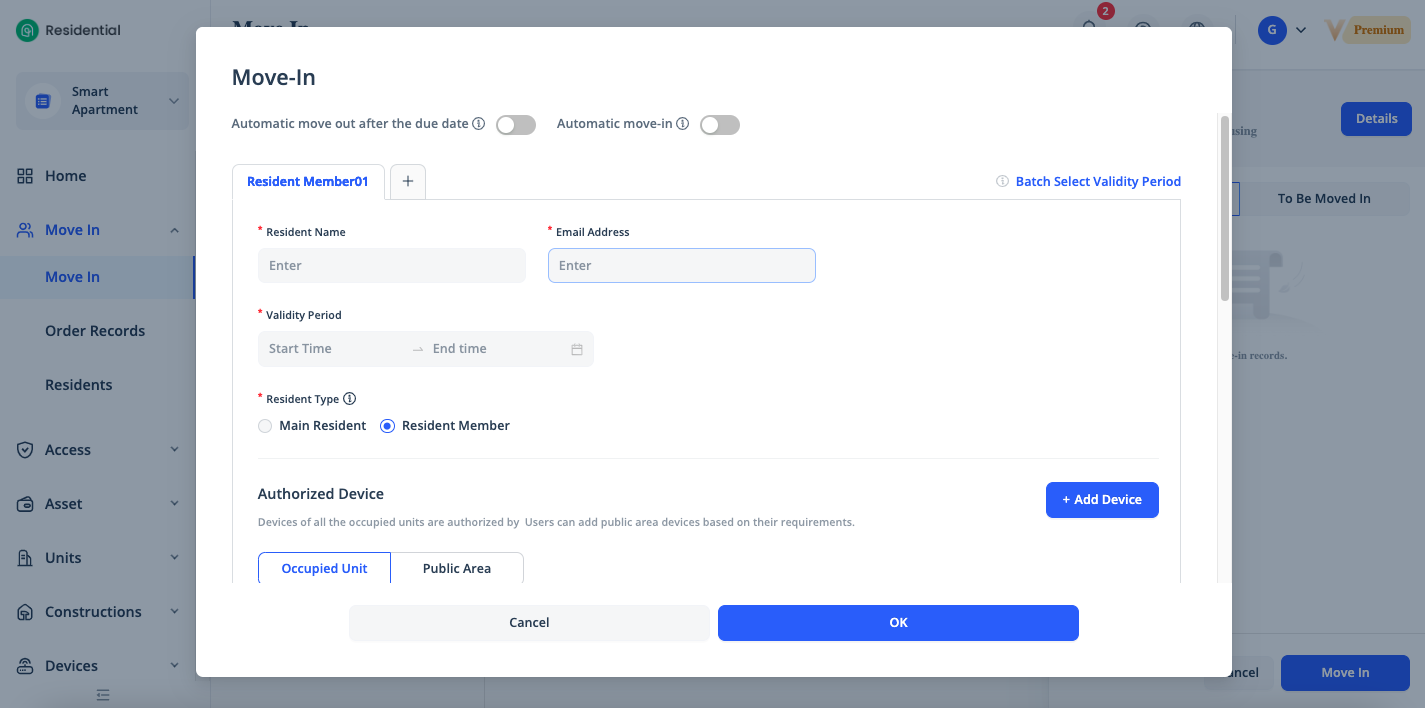Select the Occupied Unit tab
The image size is (1425, 708).
point(324,568)
